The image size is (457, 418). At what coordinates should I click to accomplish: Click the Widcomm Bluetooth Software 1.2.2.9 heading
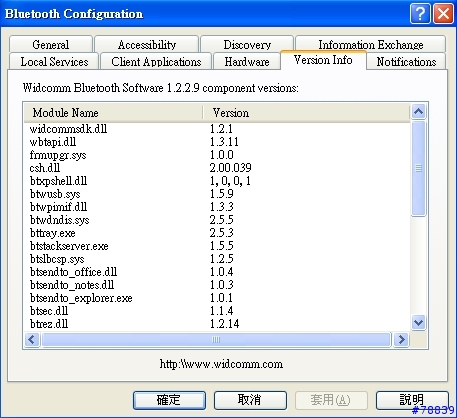[x=161, y=88]
